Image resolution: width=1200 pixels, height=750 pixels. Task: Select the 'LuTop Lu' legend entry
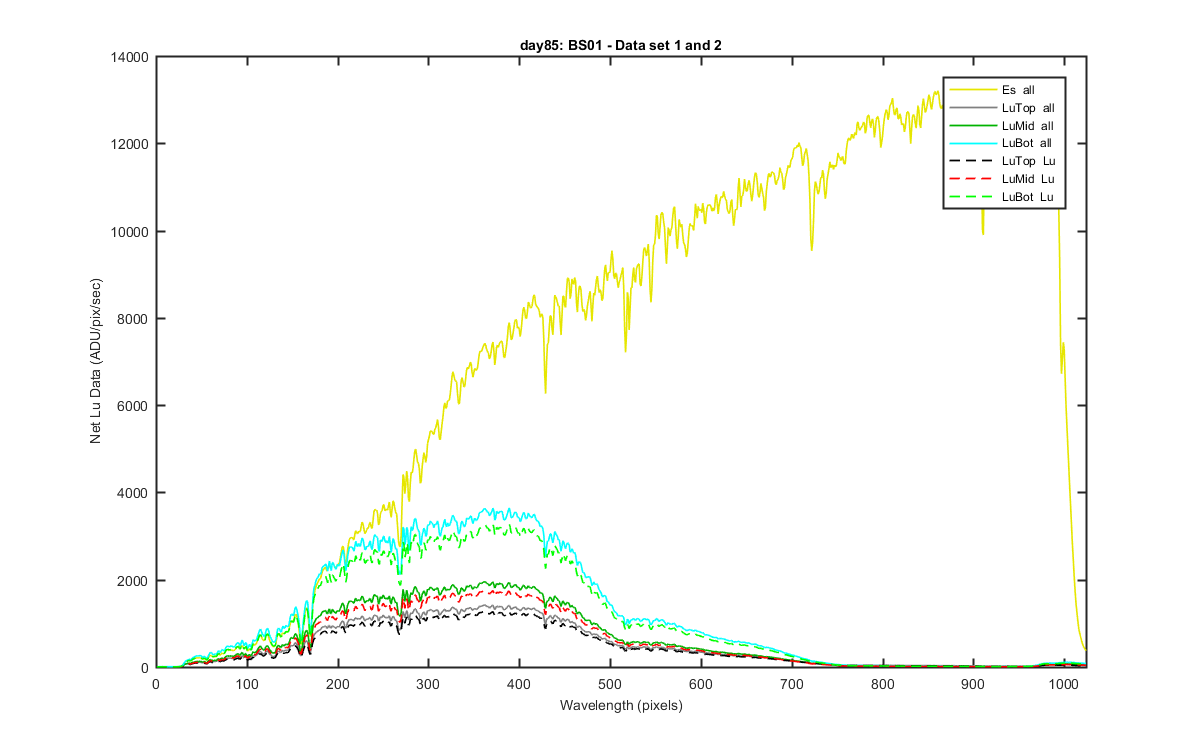[x=1004, y=161]
